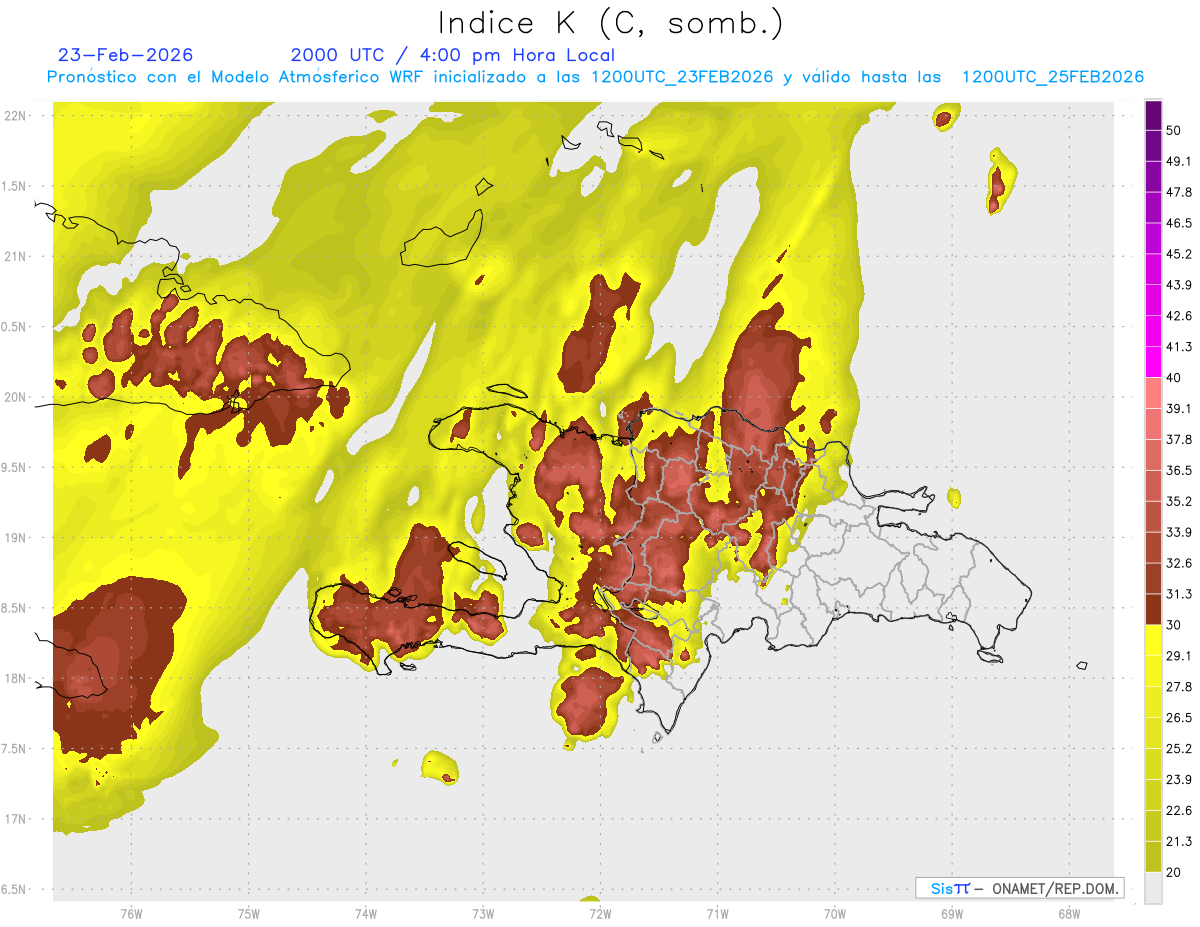Image resolution: width=1200 pixels, height=927 pixels.
Task: Click the 'SisTT - ONAMET/REP.DOM.' credit box
Action: coord(1019,888)
